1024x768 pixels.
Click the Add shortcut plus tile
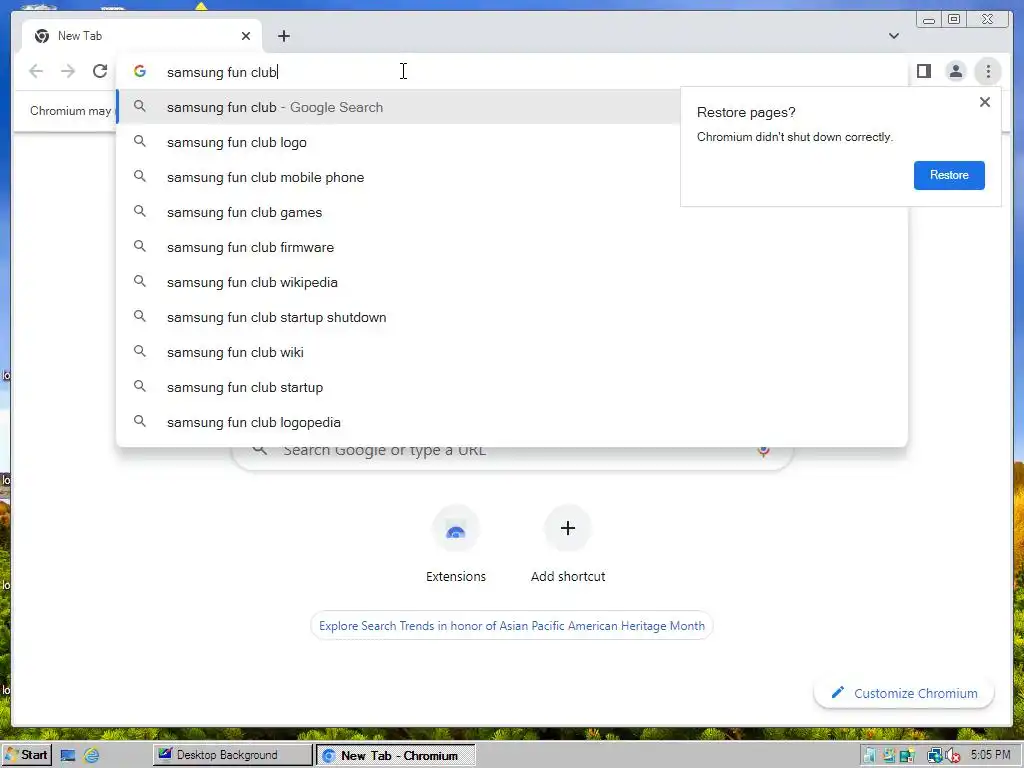(x=568, y=544)
